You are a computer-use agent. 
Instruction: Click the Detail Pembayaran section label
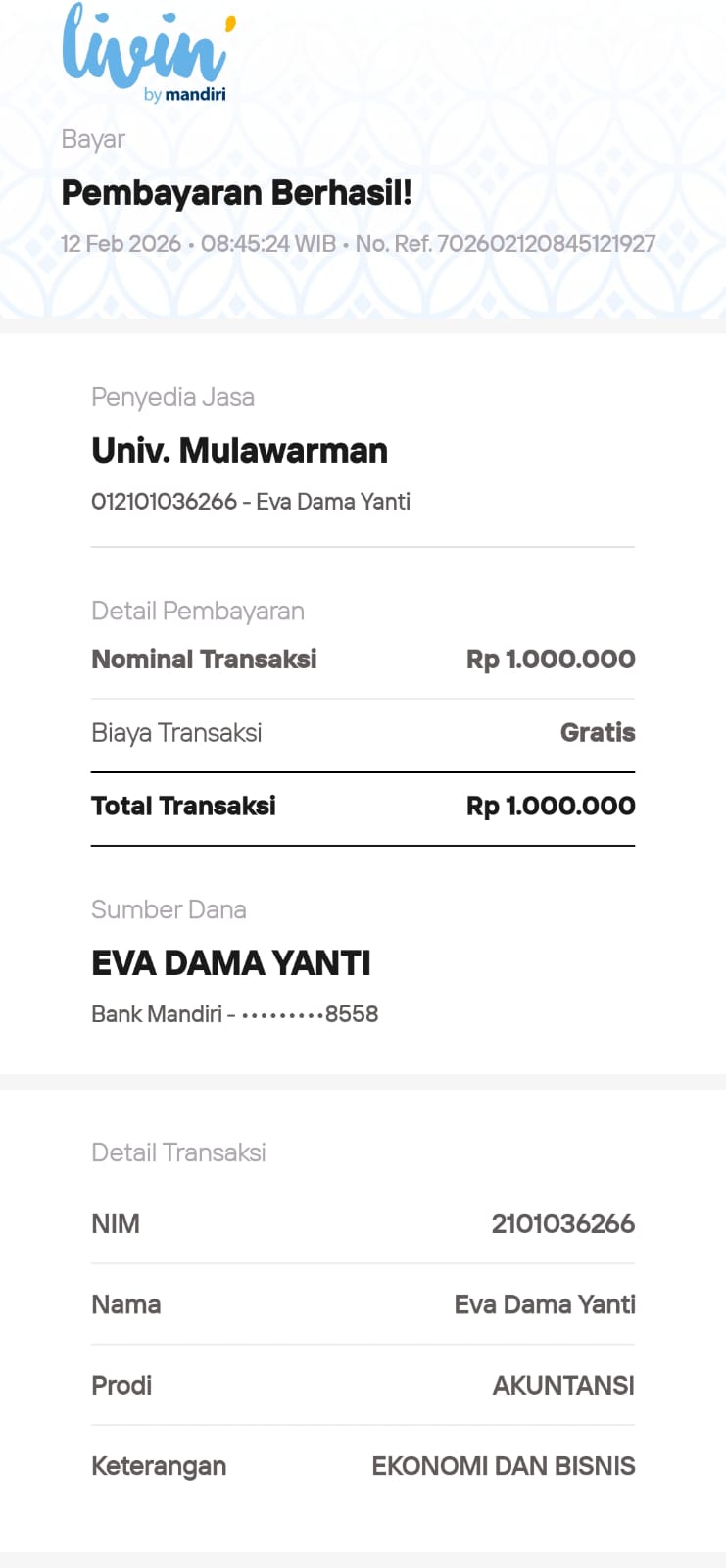click(197, 612)
